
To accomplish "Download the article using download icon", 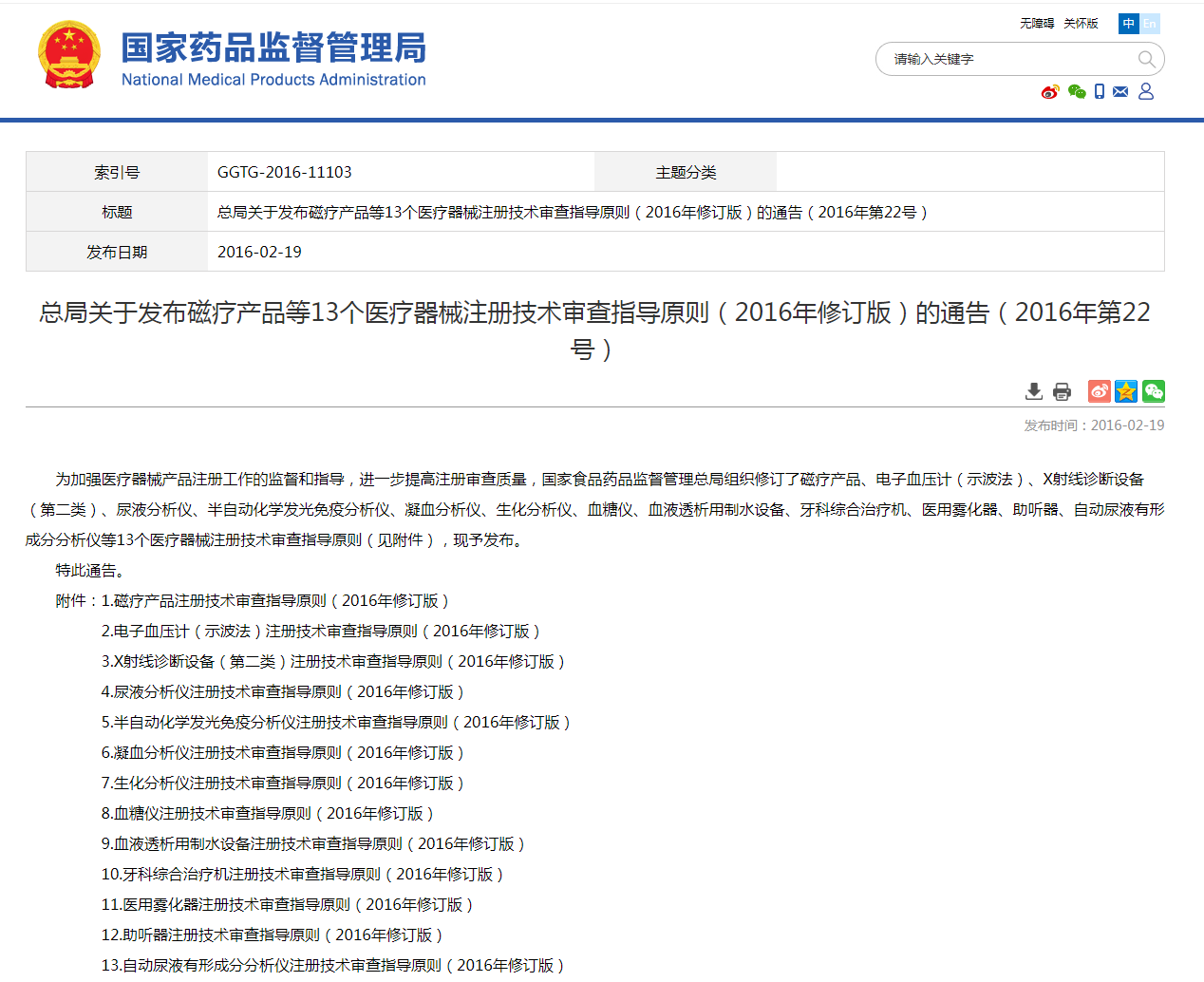I will coord(1034,391).
